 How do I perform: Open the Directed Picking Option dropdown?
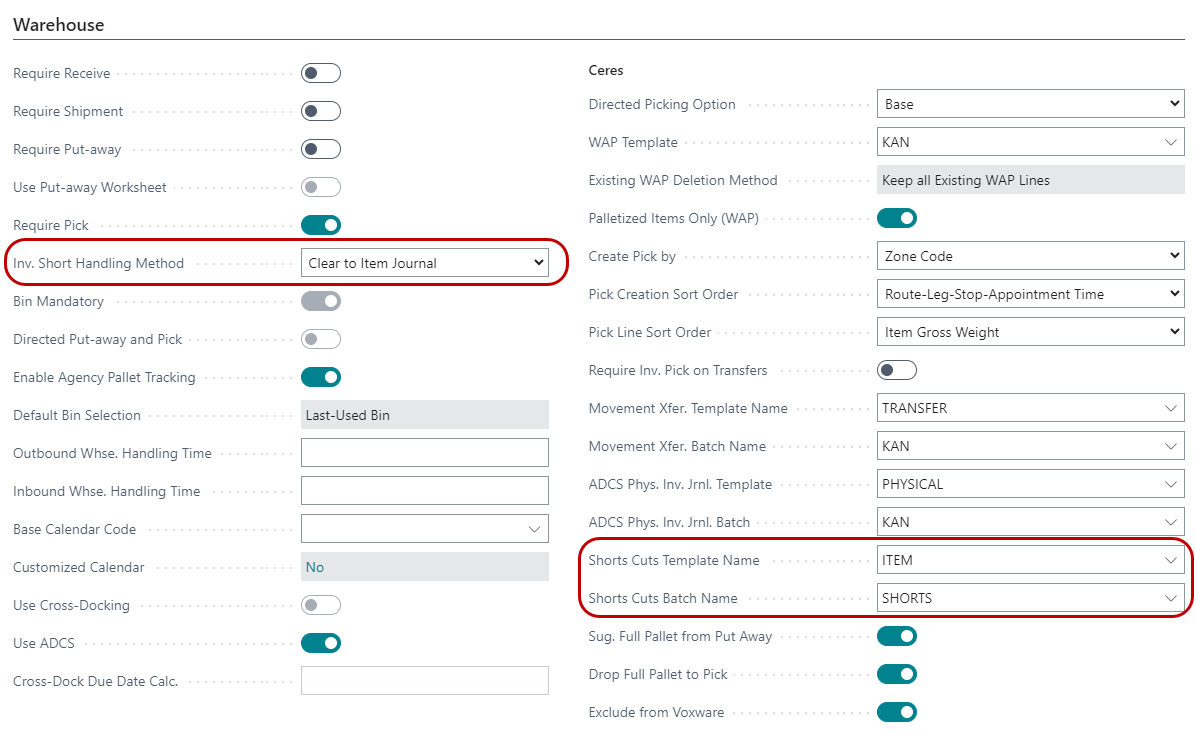tap(1030, 104)
